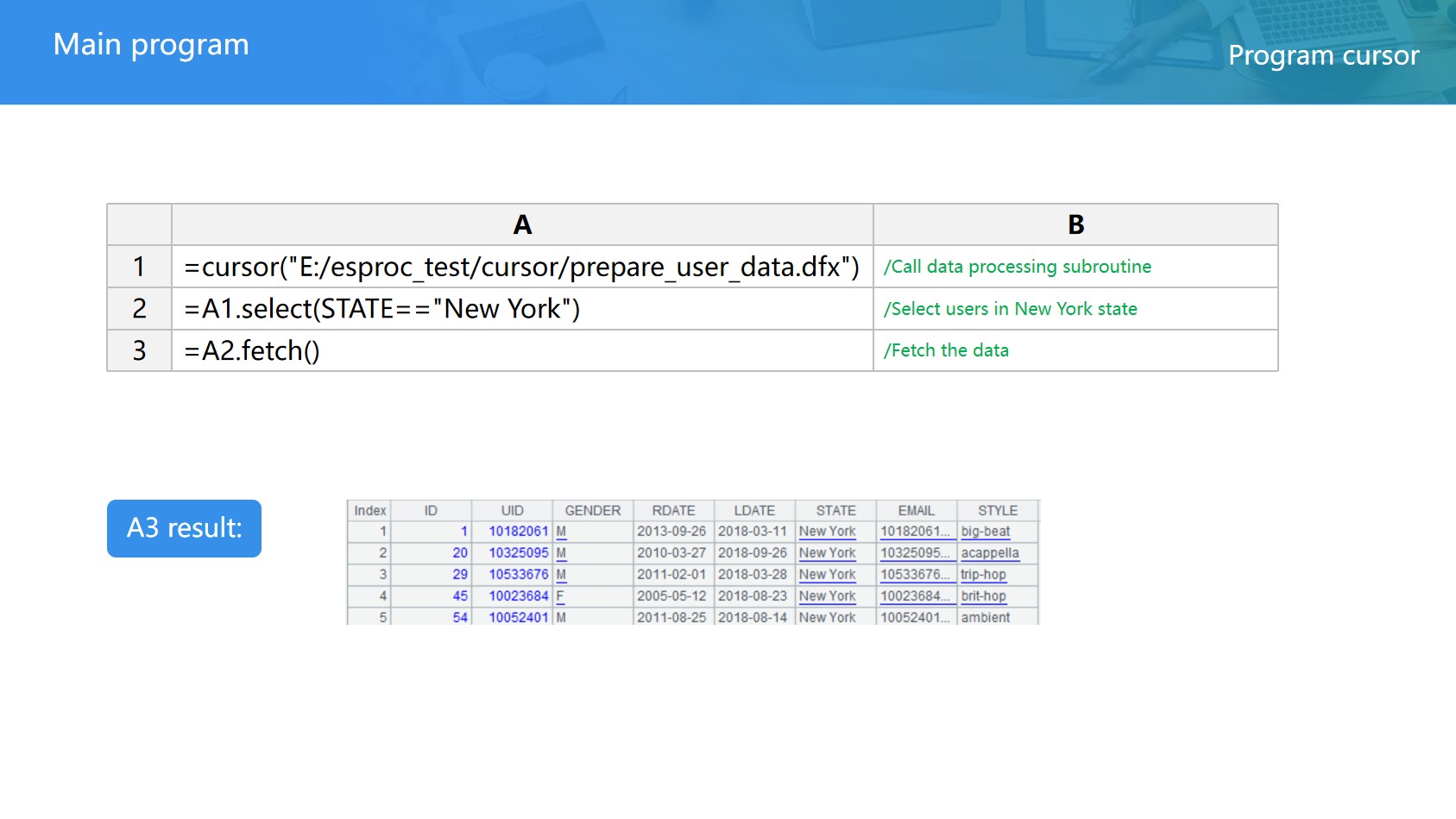
Task: Click UID value 10023684 in the result table
Action: tap(518, 596)
